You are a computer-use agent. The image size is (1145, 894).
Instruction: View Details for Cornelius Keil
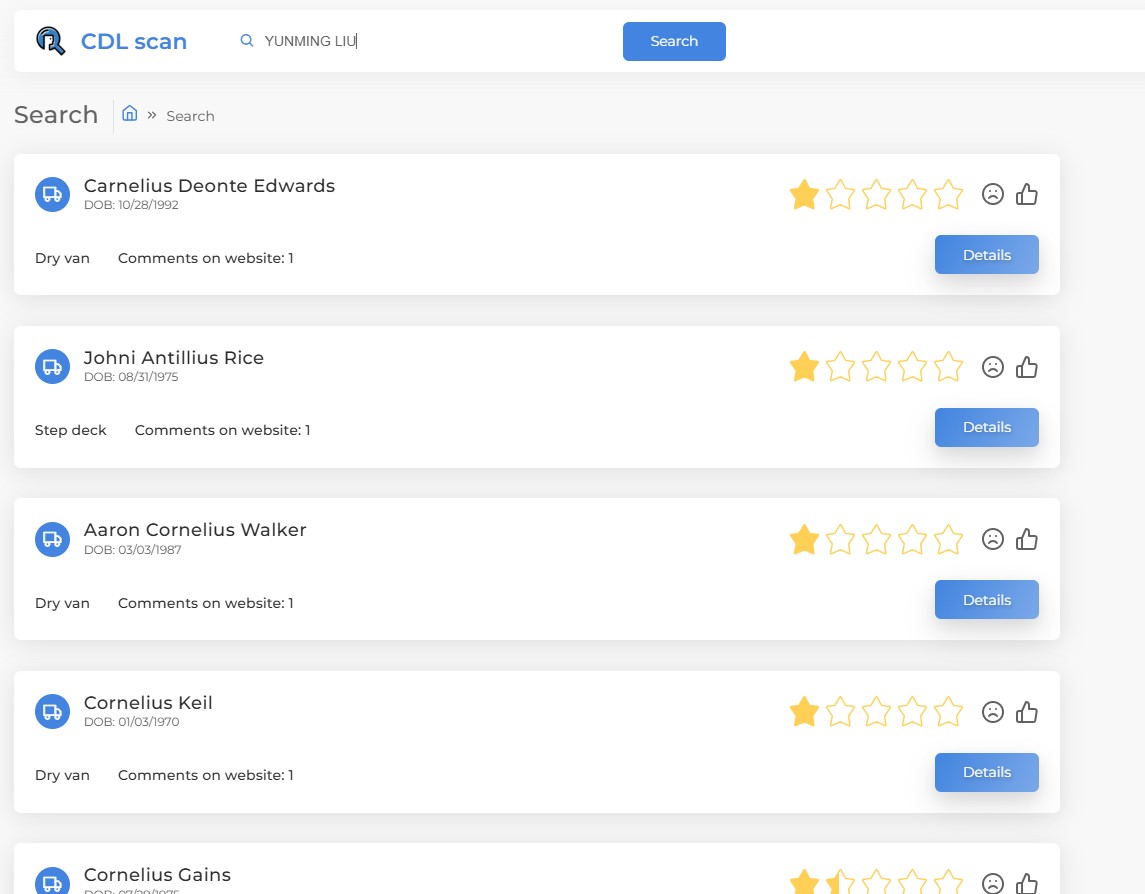[986, 772]
